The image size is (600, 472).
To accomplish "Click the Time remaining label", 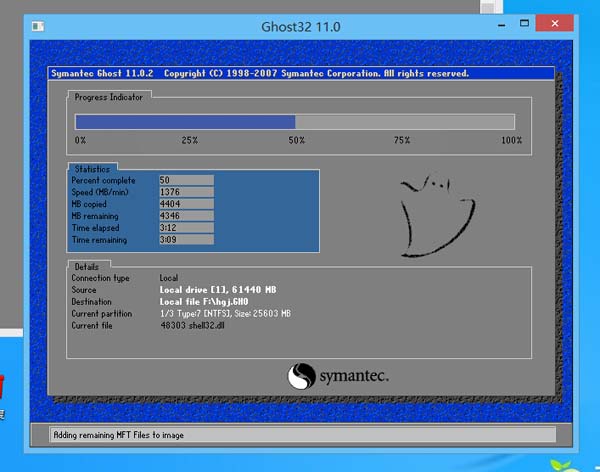I will [x=99, y=240].
